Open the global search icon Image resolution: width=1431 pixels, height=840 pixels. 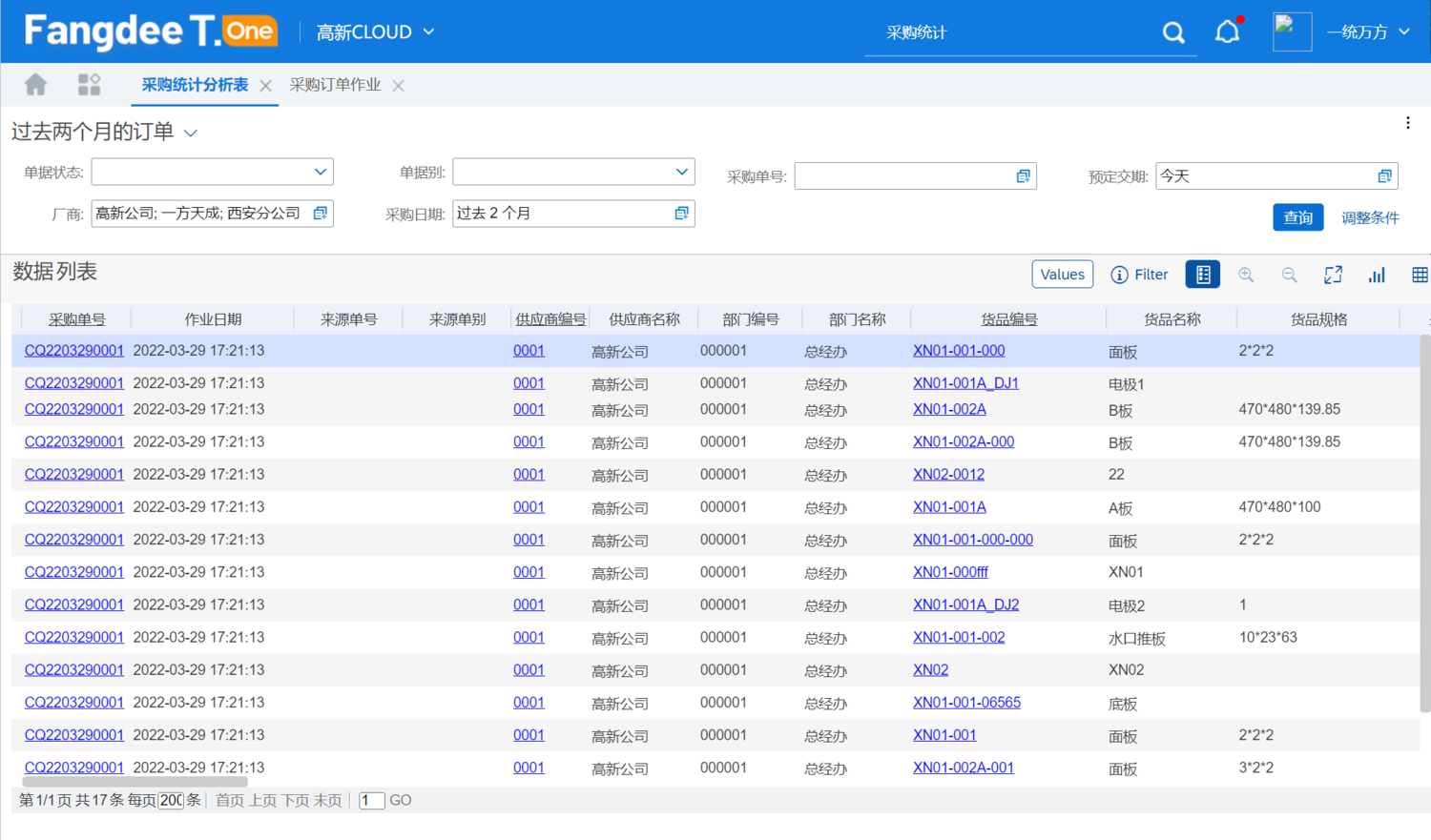(1173, 31)
